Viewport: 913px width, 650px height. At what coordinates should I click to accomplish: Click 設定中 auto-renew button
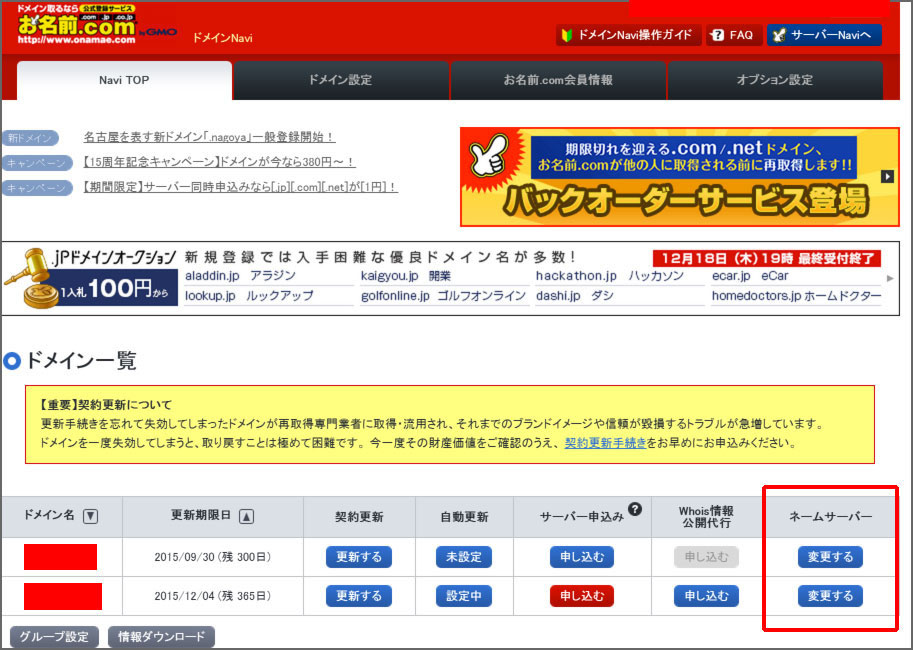(463, 596)
